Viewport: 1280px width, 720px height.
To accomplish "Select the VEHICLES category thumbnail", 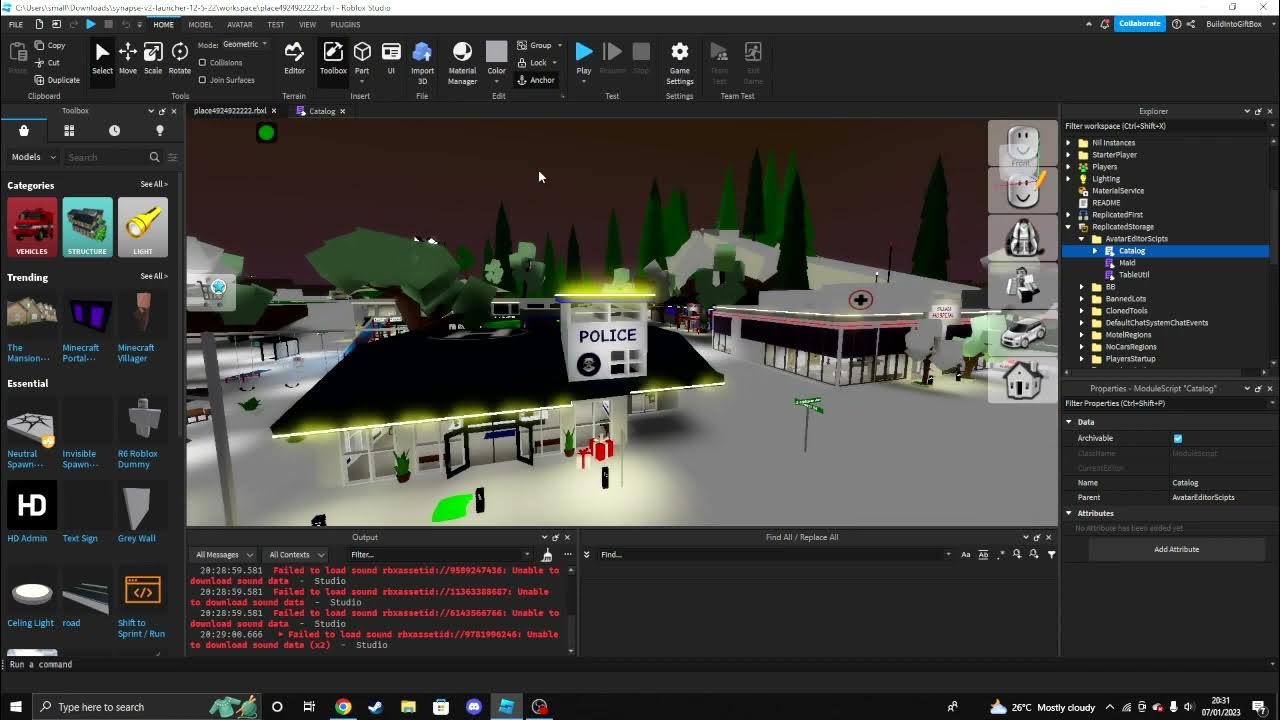I will (32, 227).
